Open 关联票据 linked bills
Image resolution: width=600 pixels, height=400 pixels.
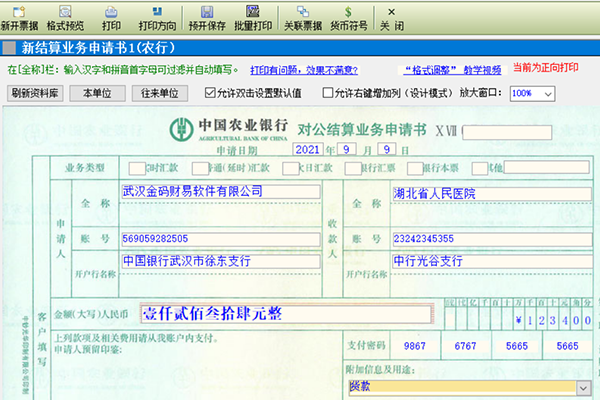coord(306,16)
